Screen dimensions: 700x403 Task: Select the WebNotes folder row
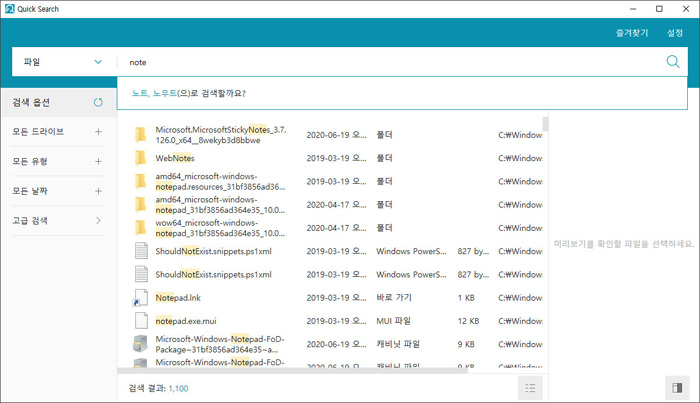(330, 158)
